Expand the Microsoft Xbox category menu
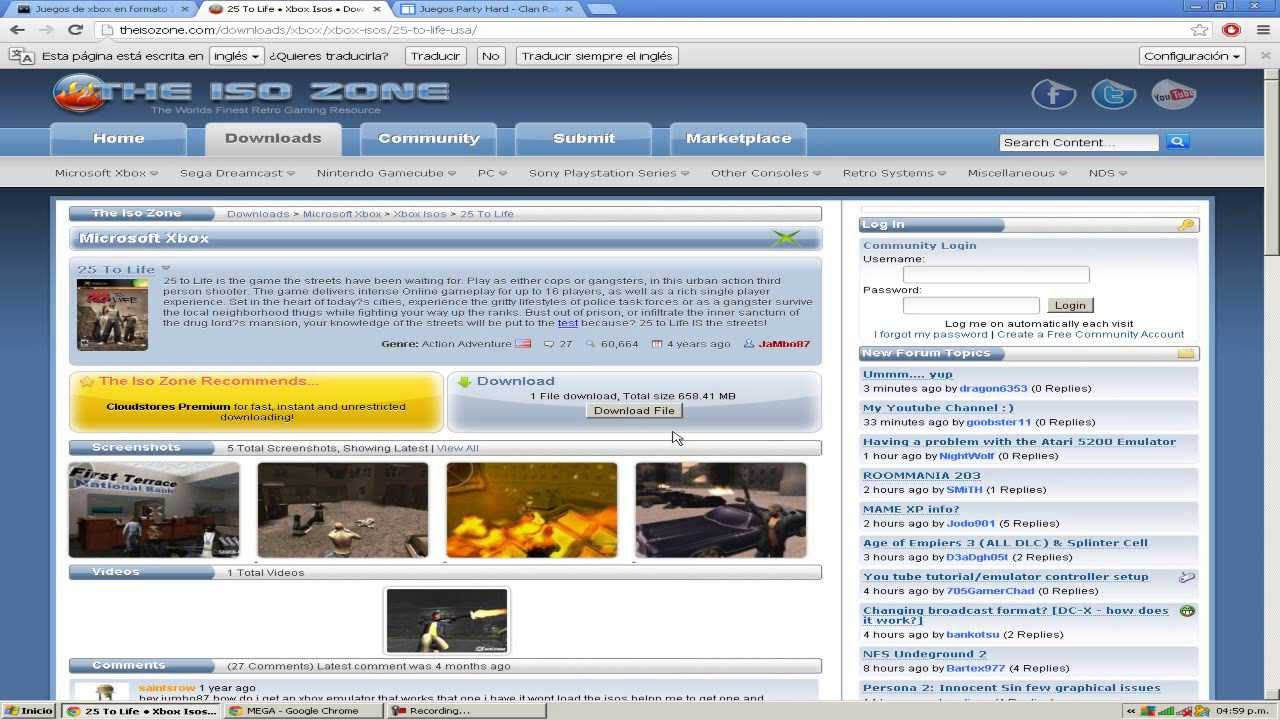 click(106, 173)
